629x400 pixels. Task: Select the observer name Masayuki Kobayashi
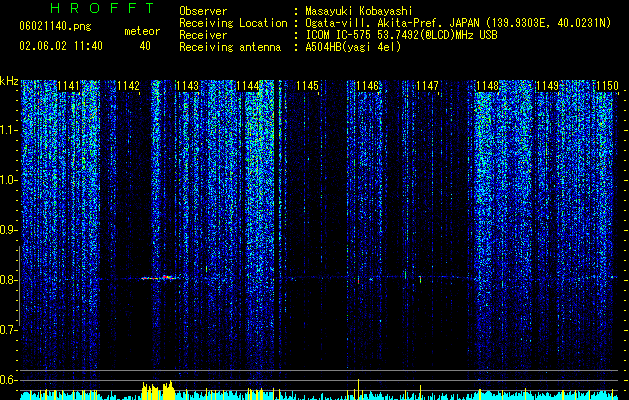click(358, 11)
